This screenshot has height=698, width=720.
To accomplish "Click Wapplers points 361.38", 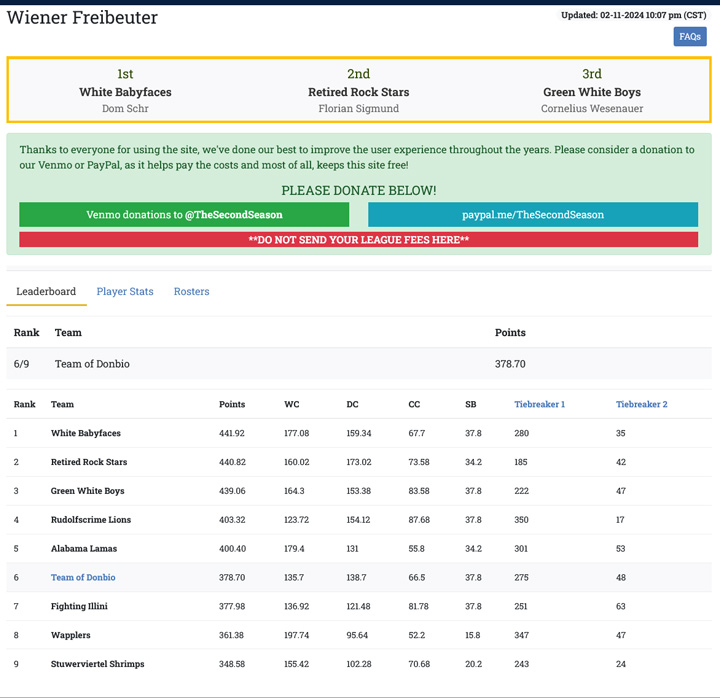I will click(231, 635).
